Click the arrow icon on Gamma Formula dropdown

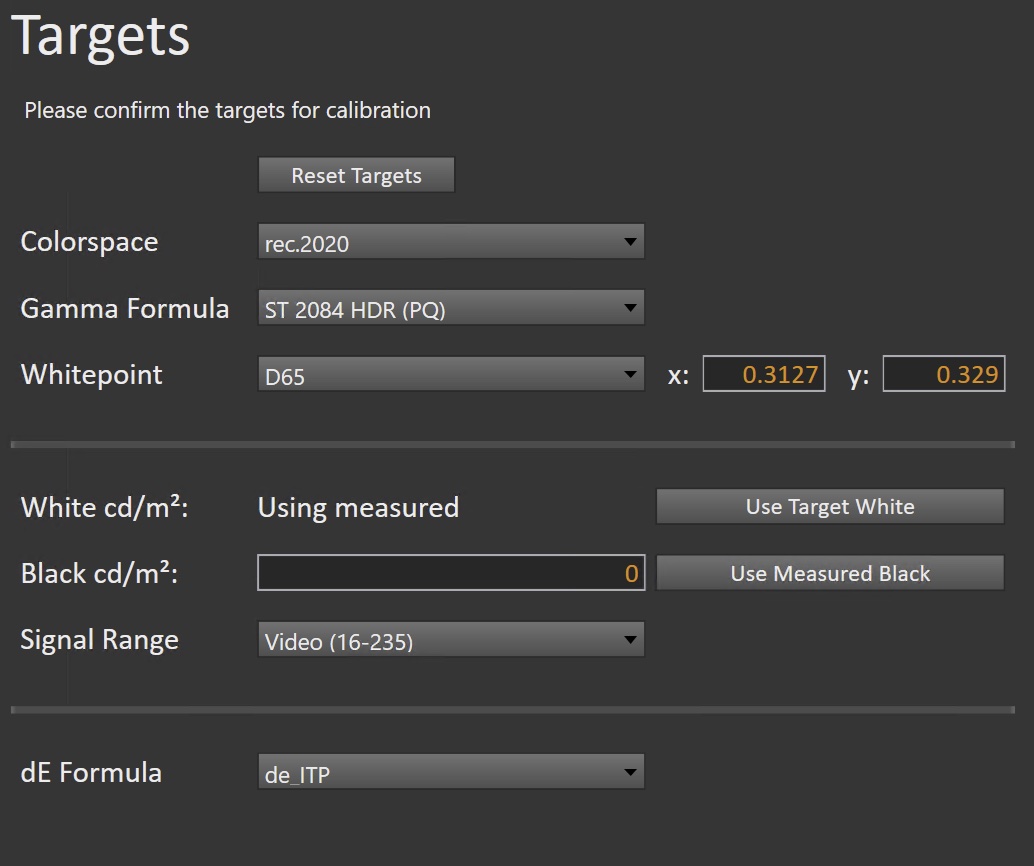[x=630, y=308]
